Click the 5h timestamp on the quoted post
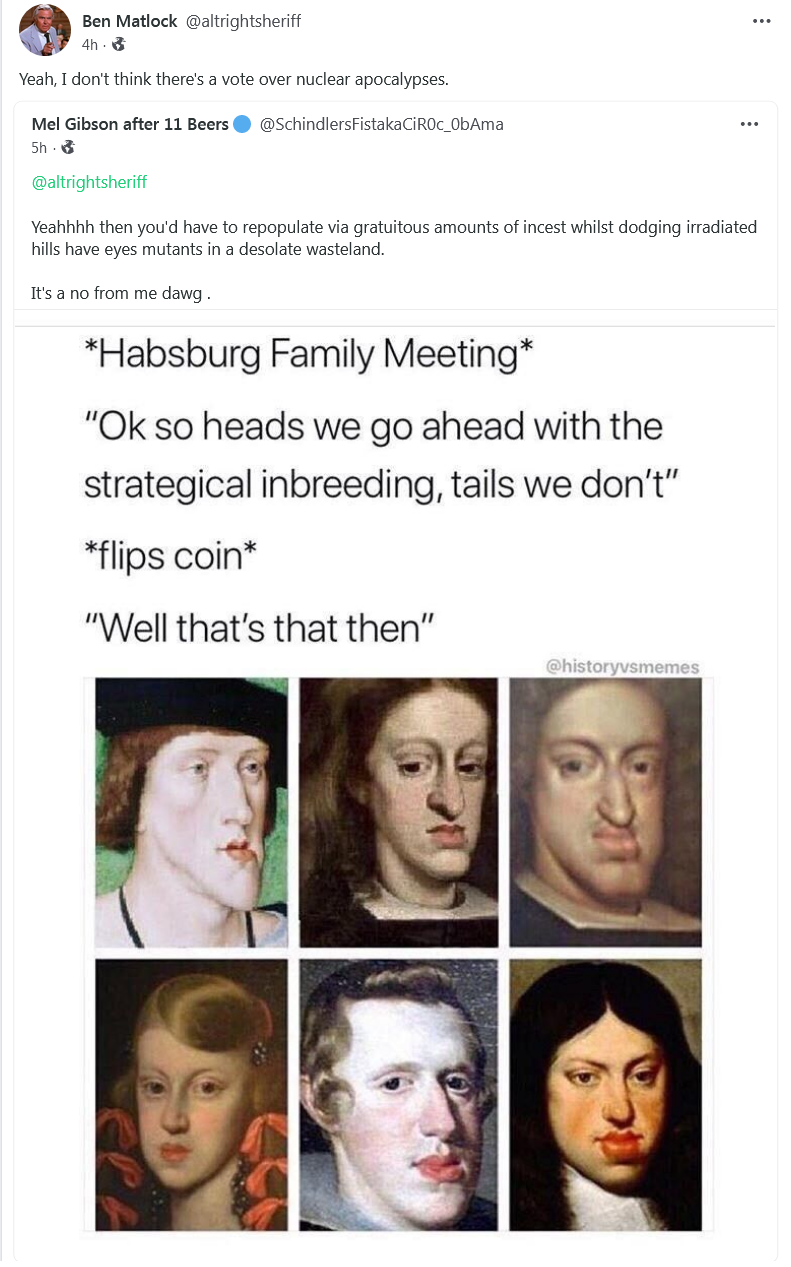The height and width of the screenshot is (1267, 791). click(39, 147)
